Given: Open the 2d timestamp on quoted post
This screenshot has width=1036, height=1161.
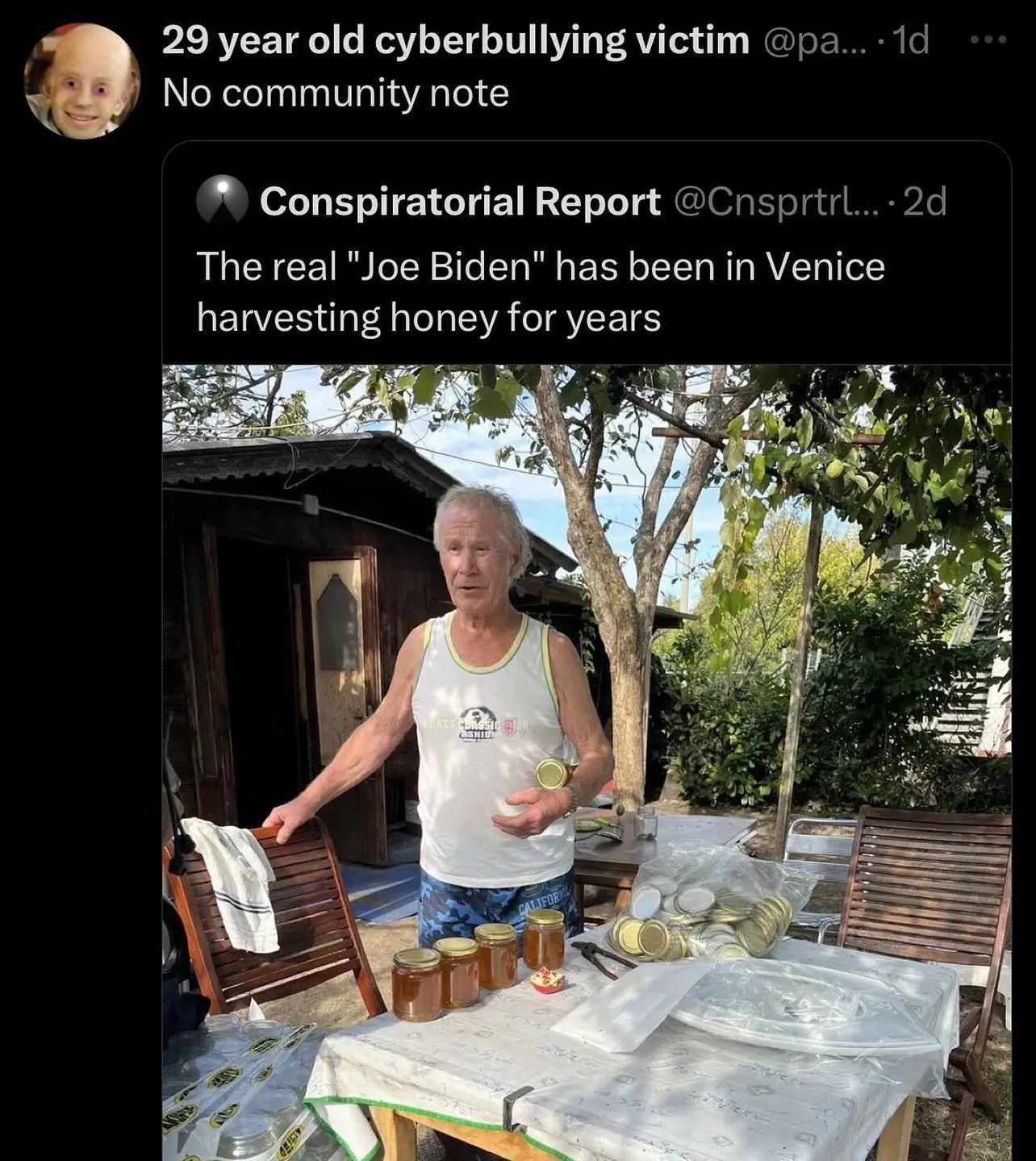Looking at the screenshot, I should click(x=925, y=202).
